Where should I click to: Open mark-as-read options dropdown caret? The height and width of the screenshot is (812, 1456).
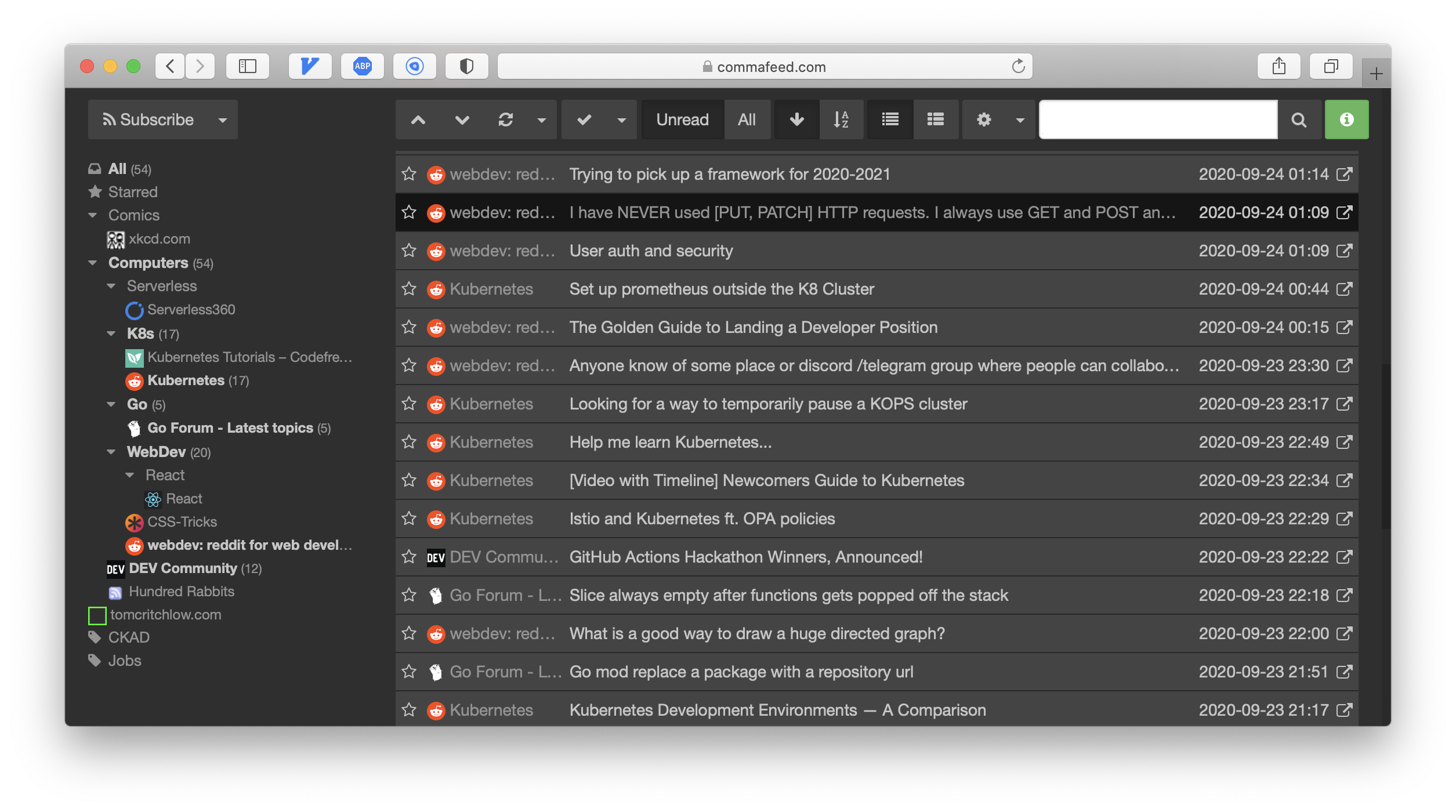click(x=622, y=119)
